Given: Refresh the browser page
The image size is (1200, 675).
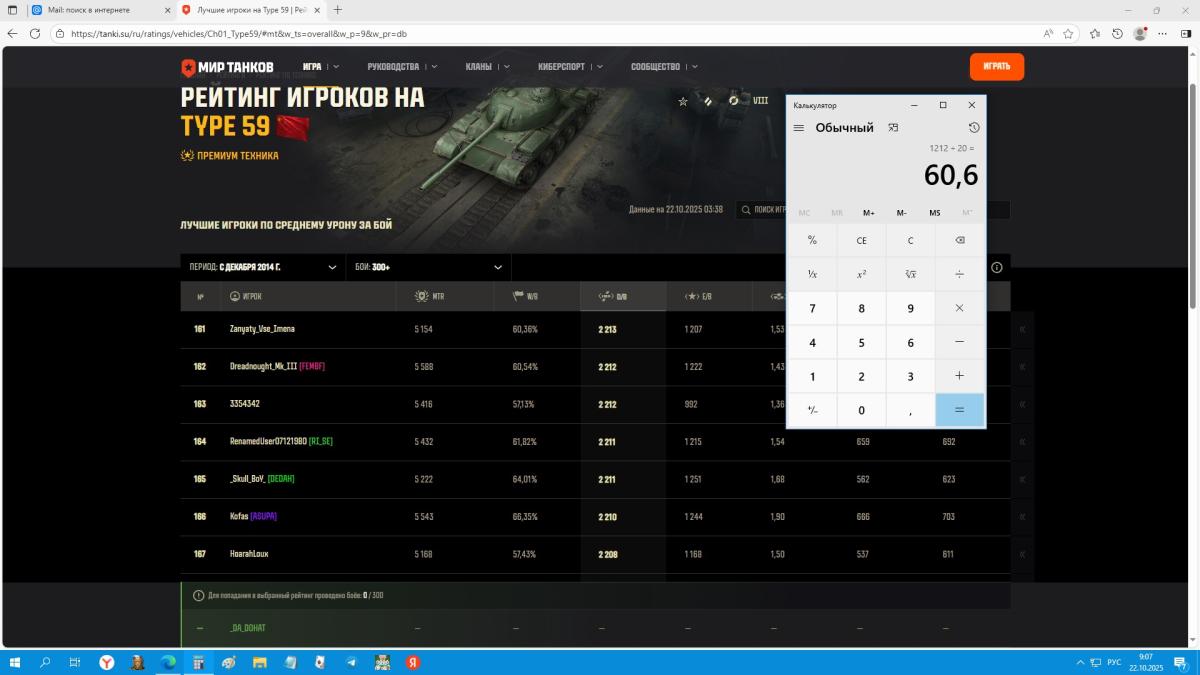Looking at the screenshot, I should pyautogui.click(x=35, y=33).
